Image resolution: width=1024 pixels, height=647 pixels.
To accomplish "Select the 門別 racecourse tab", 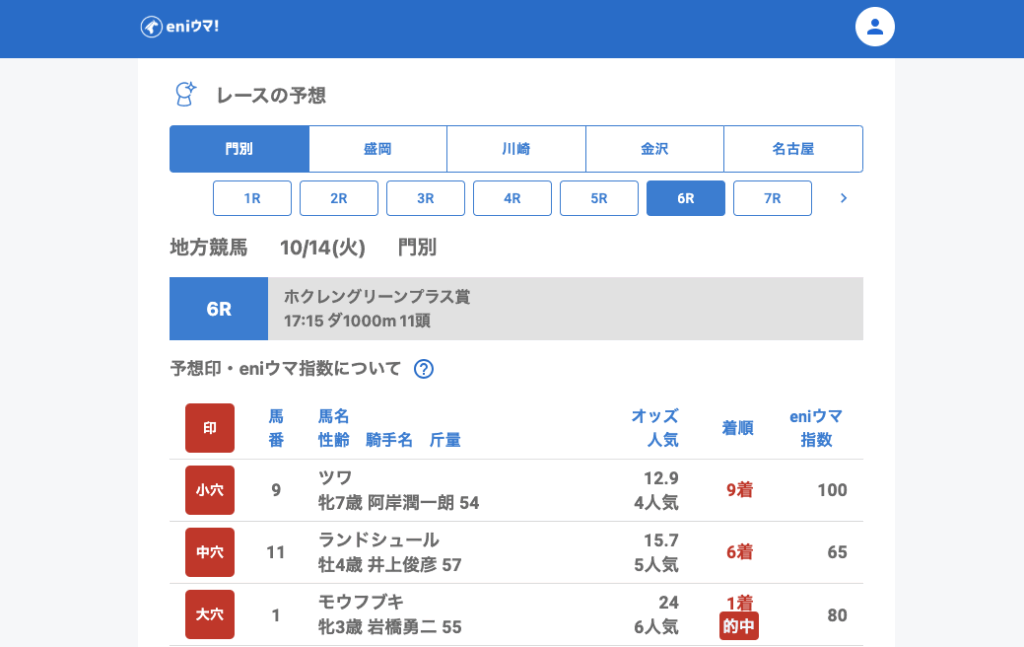I will pos(239,149).
